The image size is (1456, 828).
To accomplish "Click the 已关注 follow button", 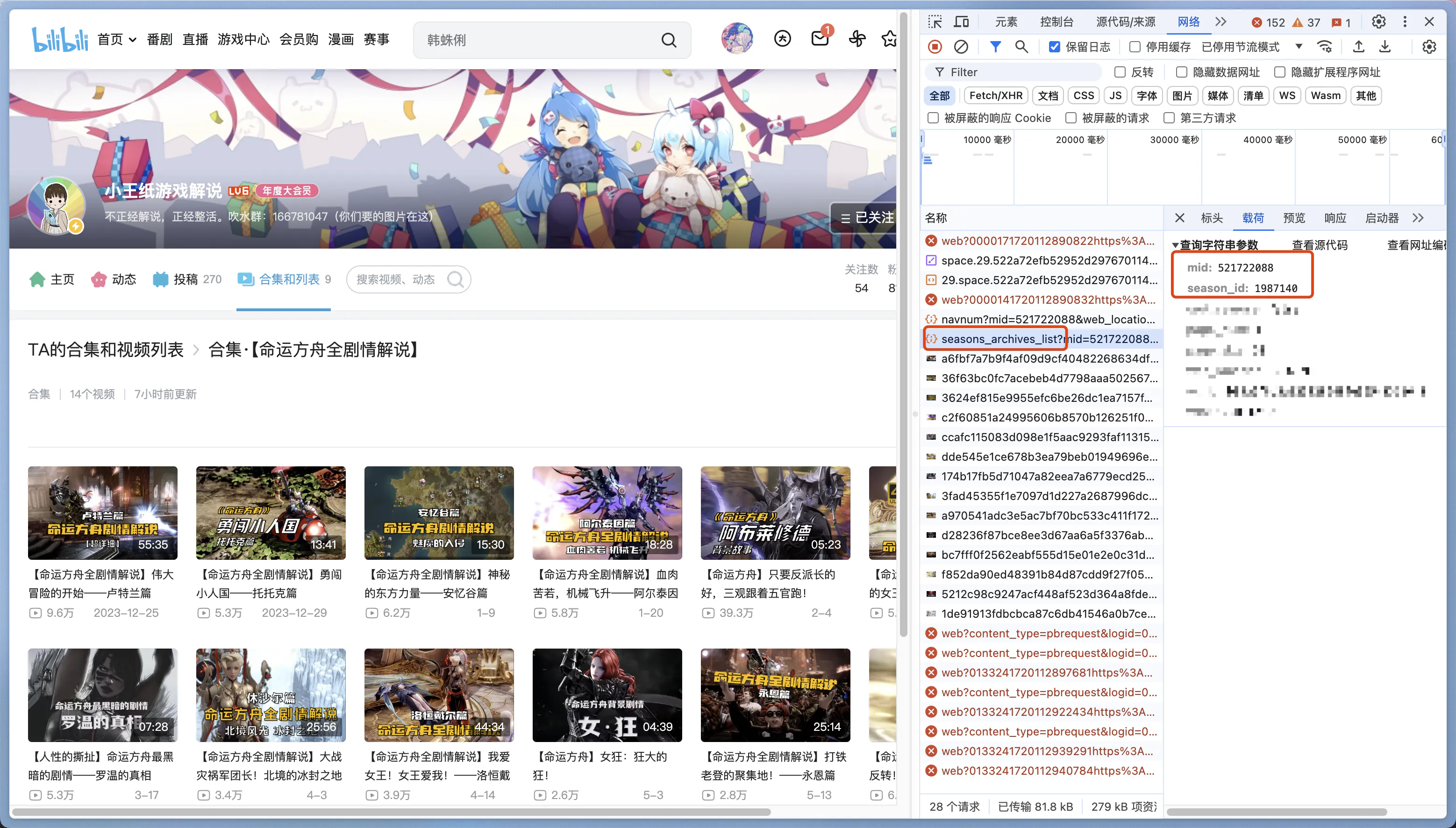I will point(866,217).
